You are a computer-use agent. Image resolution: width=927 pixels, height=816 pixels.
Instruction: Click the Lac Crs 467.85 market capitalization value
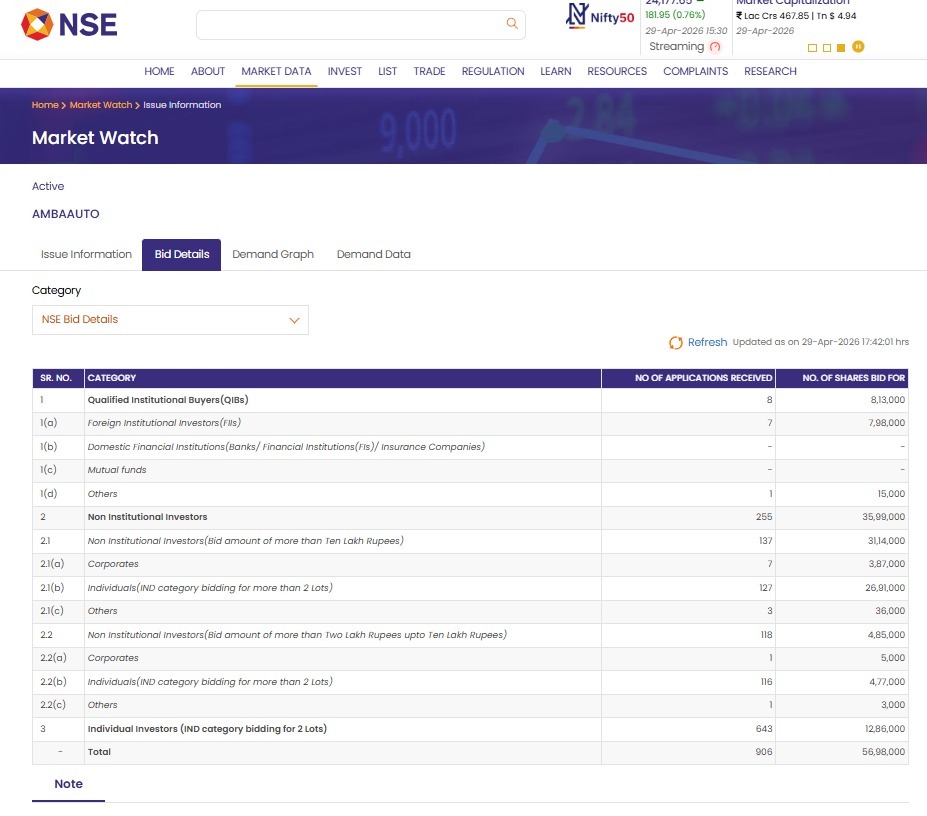(796, 16)
